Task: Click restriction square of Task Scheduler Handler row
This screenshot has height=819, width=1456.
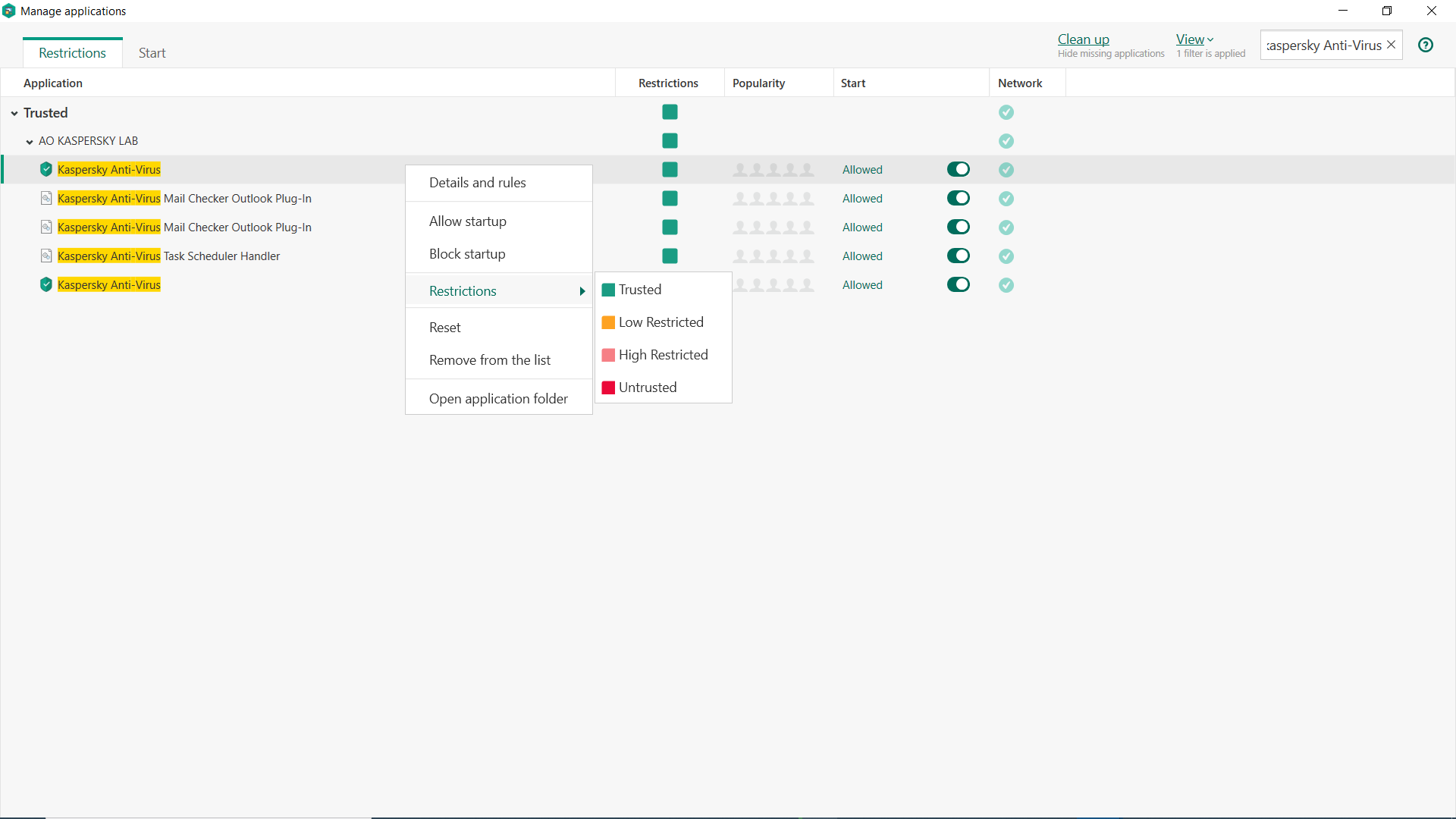Action: pyautogui.click(x=670, y=256)
